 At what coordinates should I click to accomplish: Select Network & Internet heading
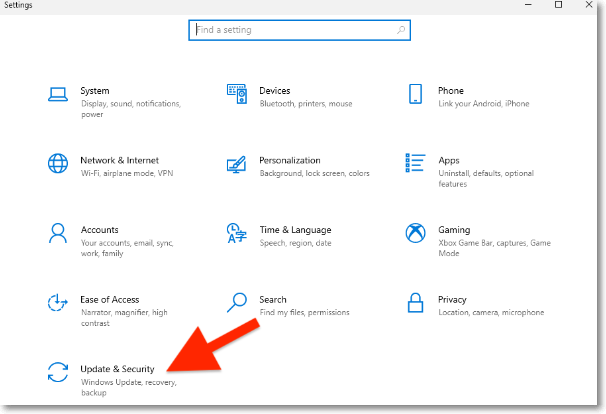(119, 160)
